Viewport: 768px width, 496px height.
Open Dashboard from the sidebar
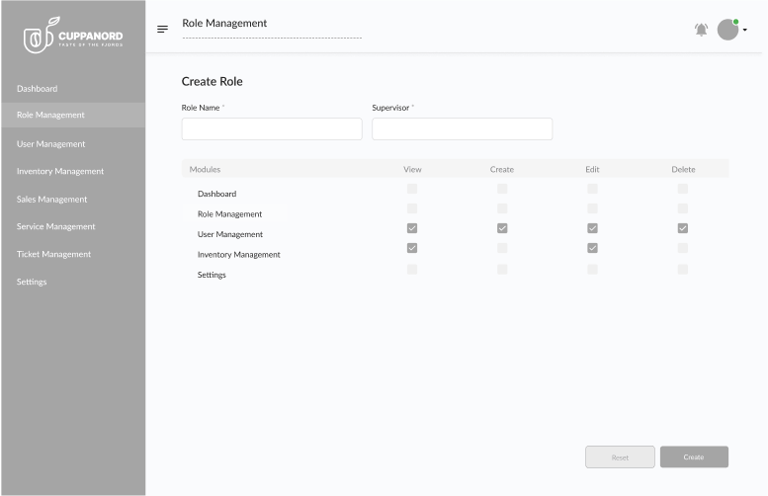coord(37,89)
